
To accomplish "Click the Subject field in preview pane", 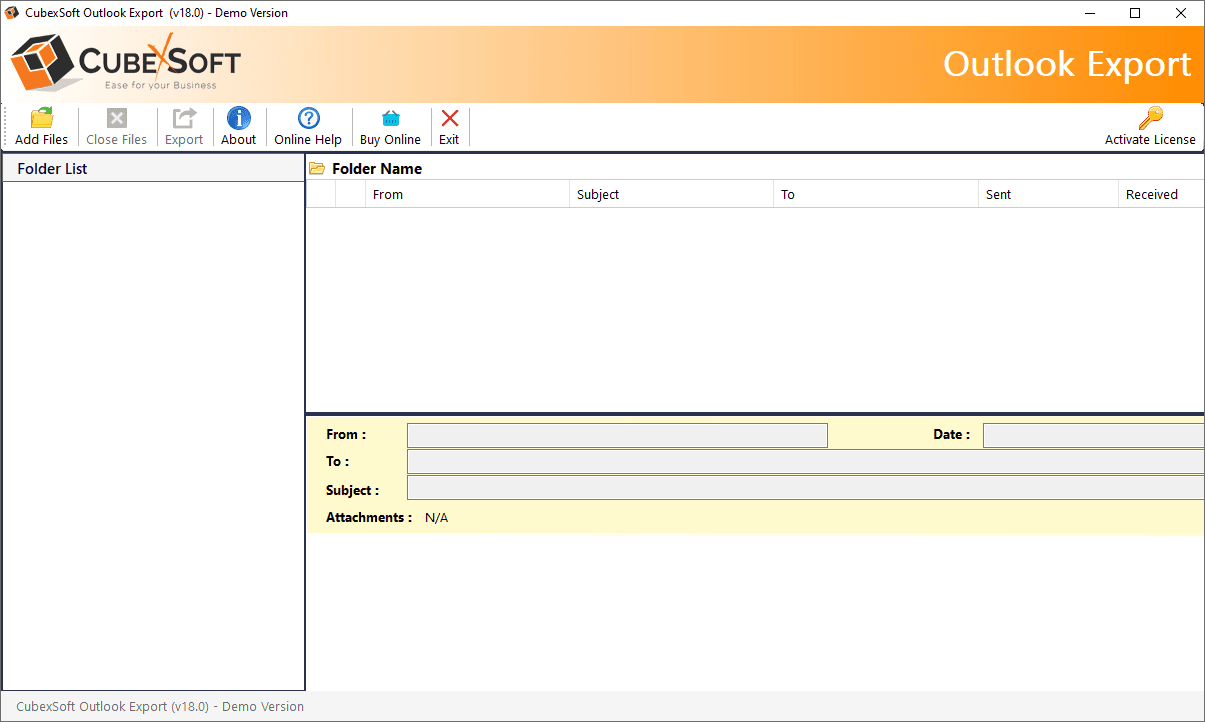I will point(806,487).
